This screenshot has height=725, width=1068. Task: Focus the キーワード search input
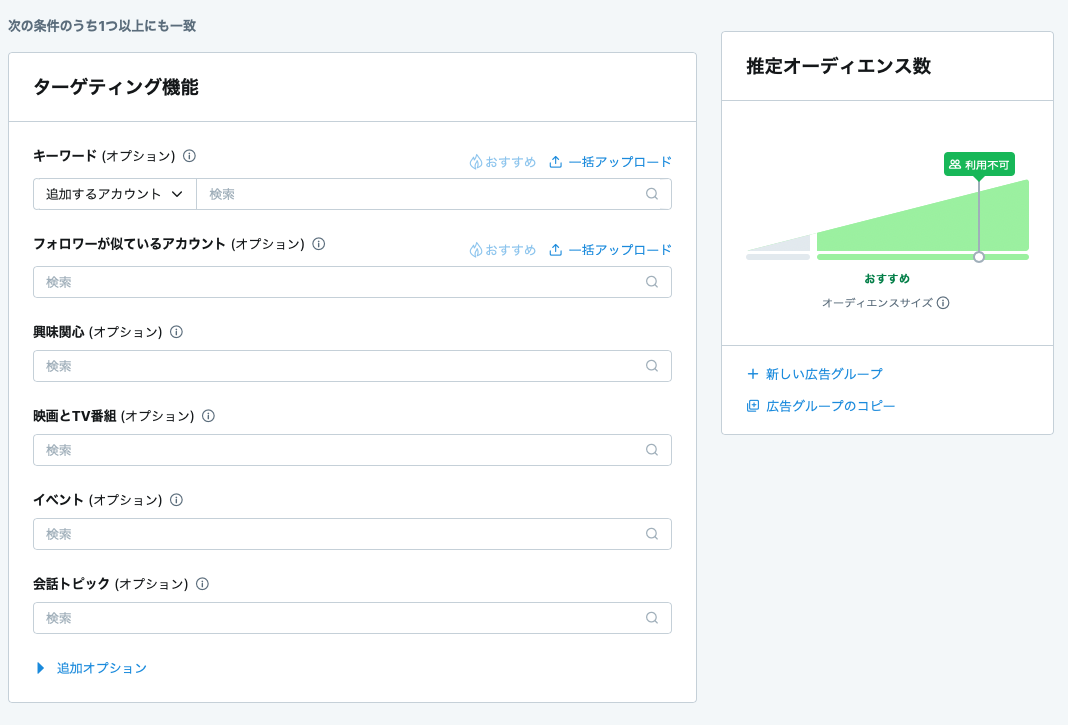pyautogui.click(x=434, y=194)
